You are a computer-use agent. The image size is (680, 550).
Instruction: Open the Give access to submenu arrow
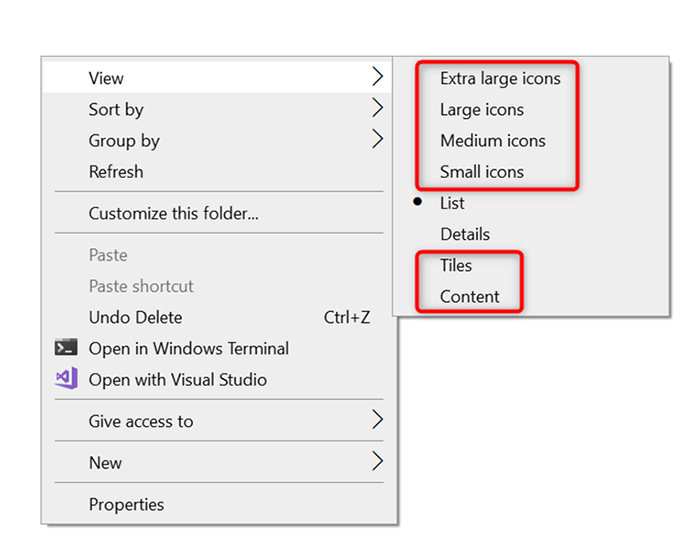377,420
